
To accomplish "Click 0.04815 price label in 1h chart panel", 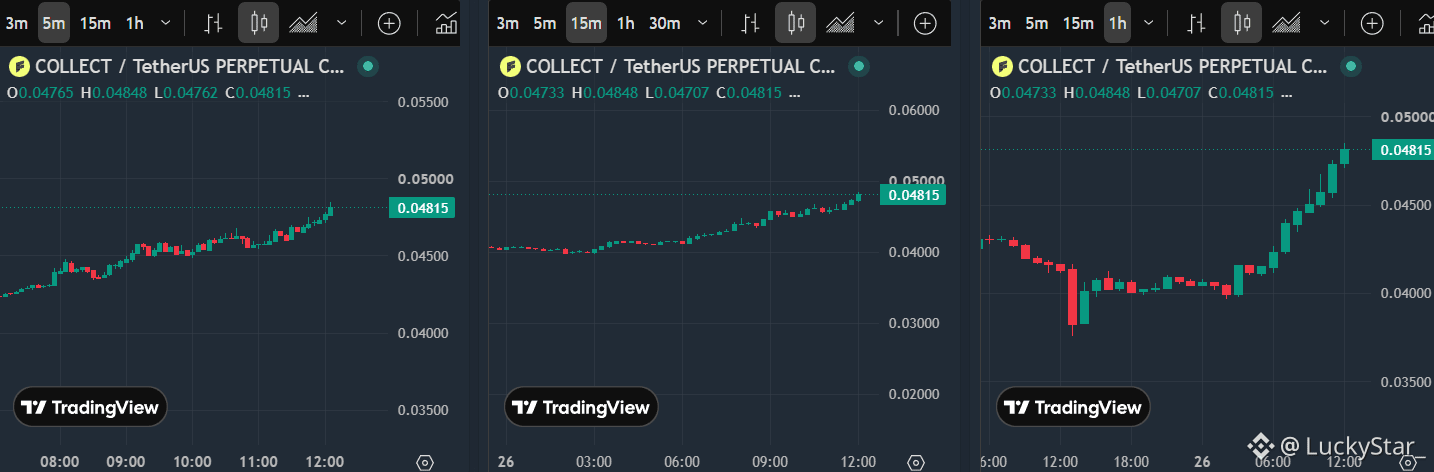I will 1404,150.
